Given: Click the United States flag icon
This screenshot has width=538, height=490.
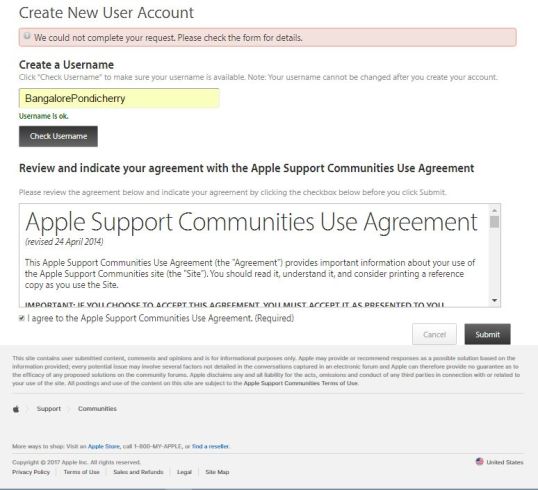Looking at the screenshot, I should pyautogui.click(x=479, y=462).
